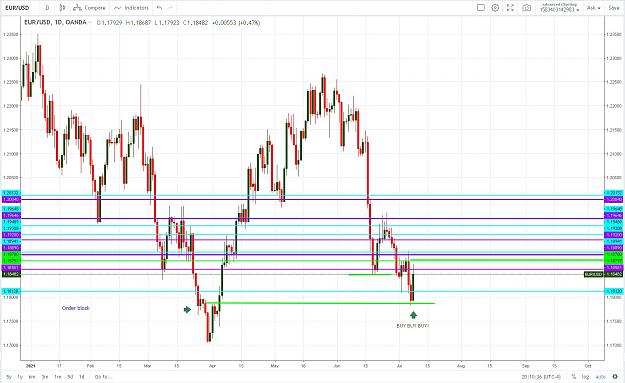The height and width of the screenshot is (383, 625).
Task: Select the 5y date range
Action: (9, 377)
